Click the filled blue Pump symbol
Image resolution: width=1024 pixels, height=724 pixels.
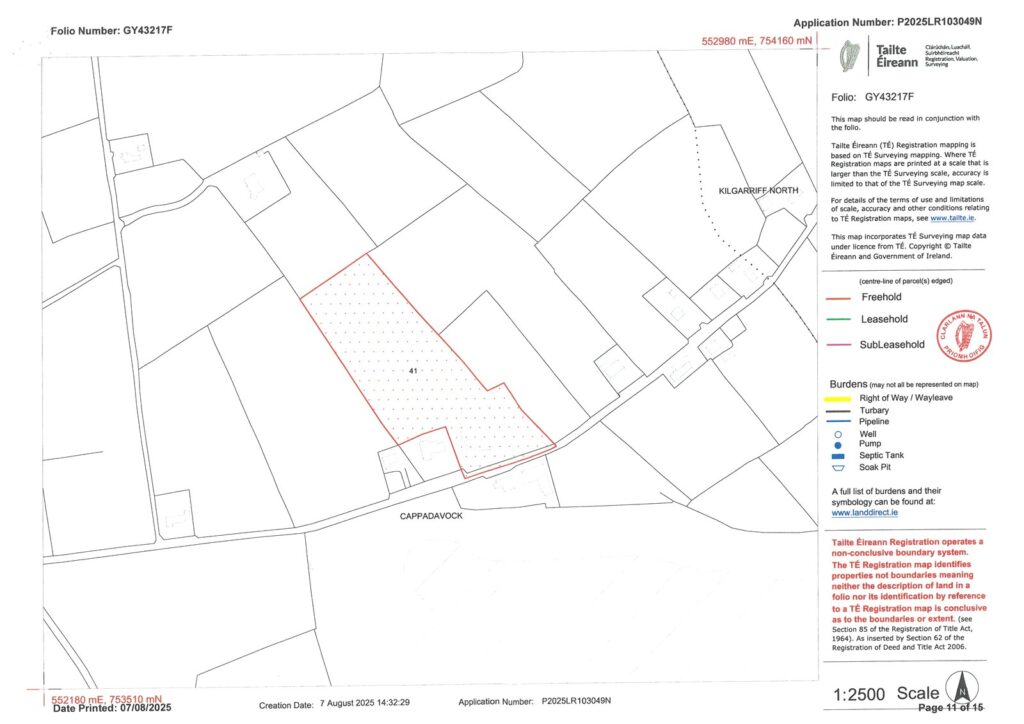click(839, 445)
